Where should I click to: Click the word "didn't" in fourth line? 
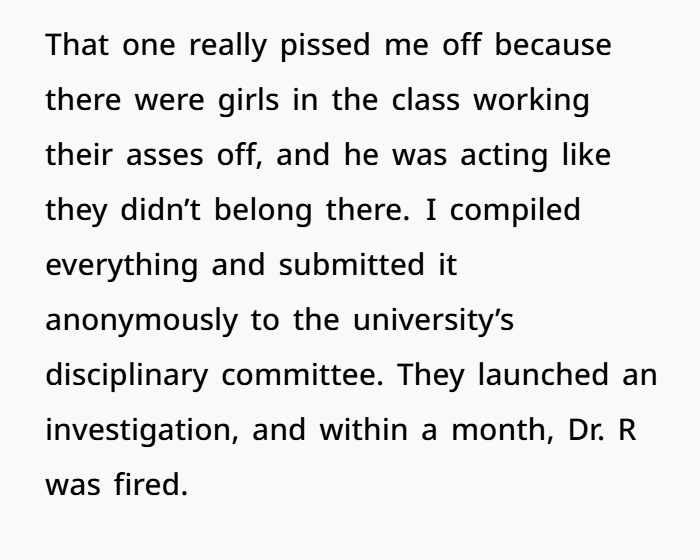[x=161, y=209]
